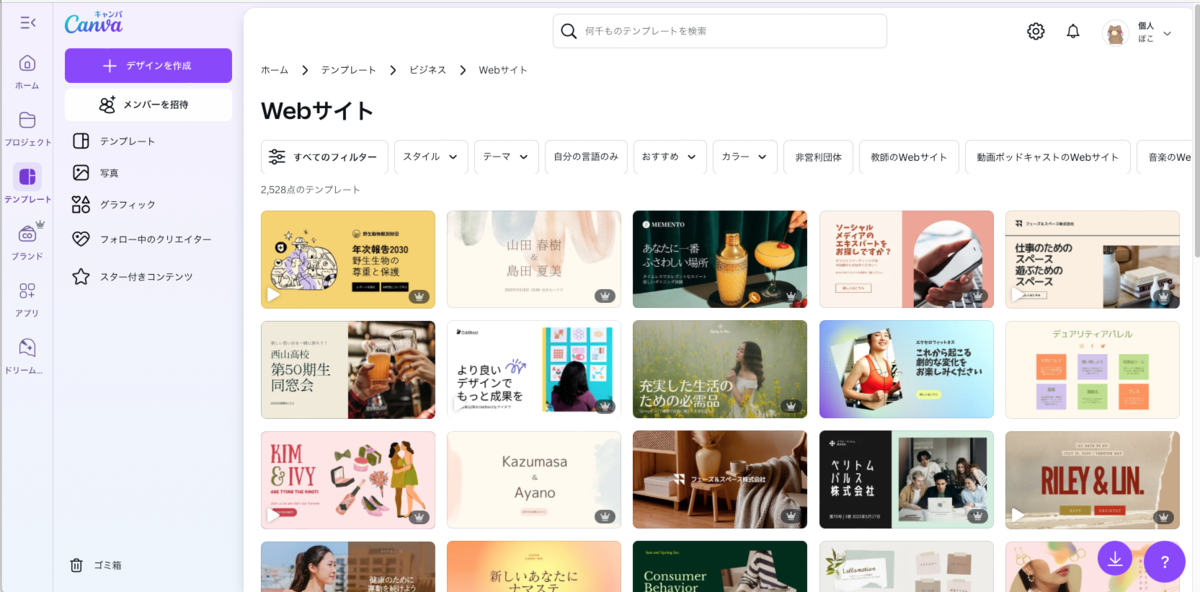Click the search magnifier icon
This screenshot has width=1200, height=592.
point(569,31)
